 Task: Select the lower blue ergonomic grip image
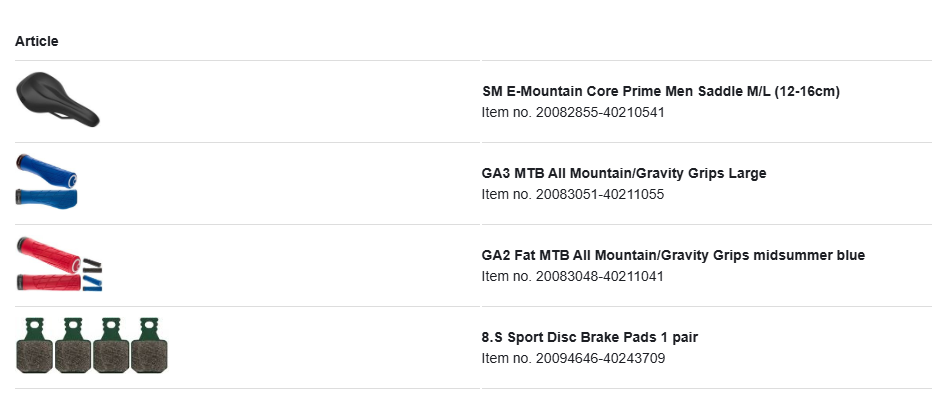point(46,198)
